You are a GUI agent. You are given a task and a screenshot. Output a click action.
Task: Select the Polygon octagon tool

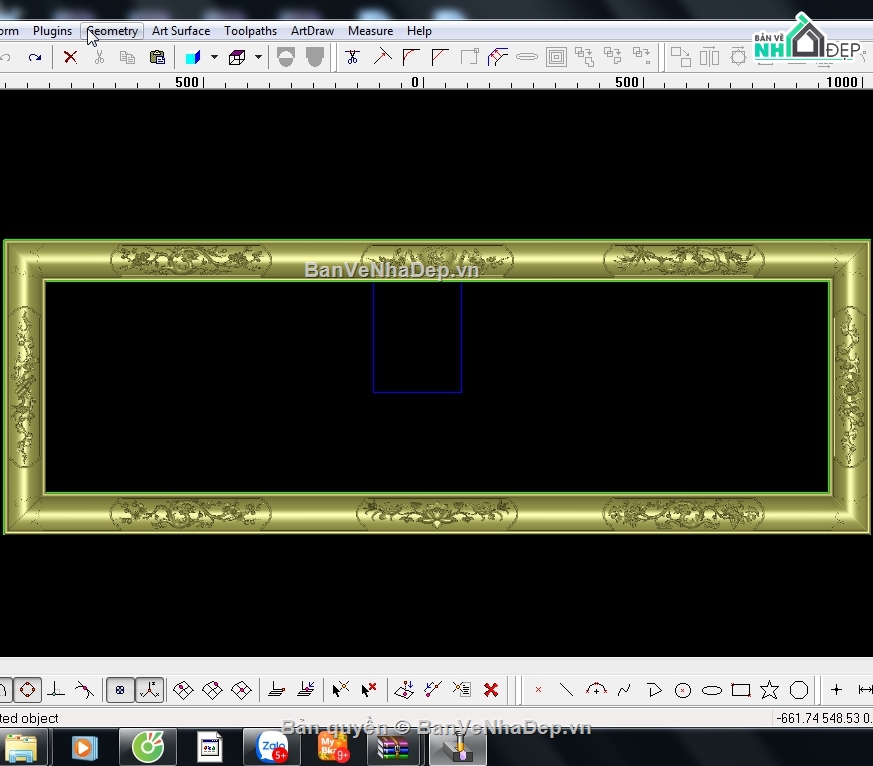(799, 690)
